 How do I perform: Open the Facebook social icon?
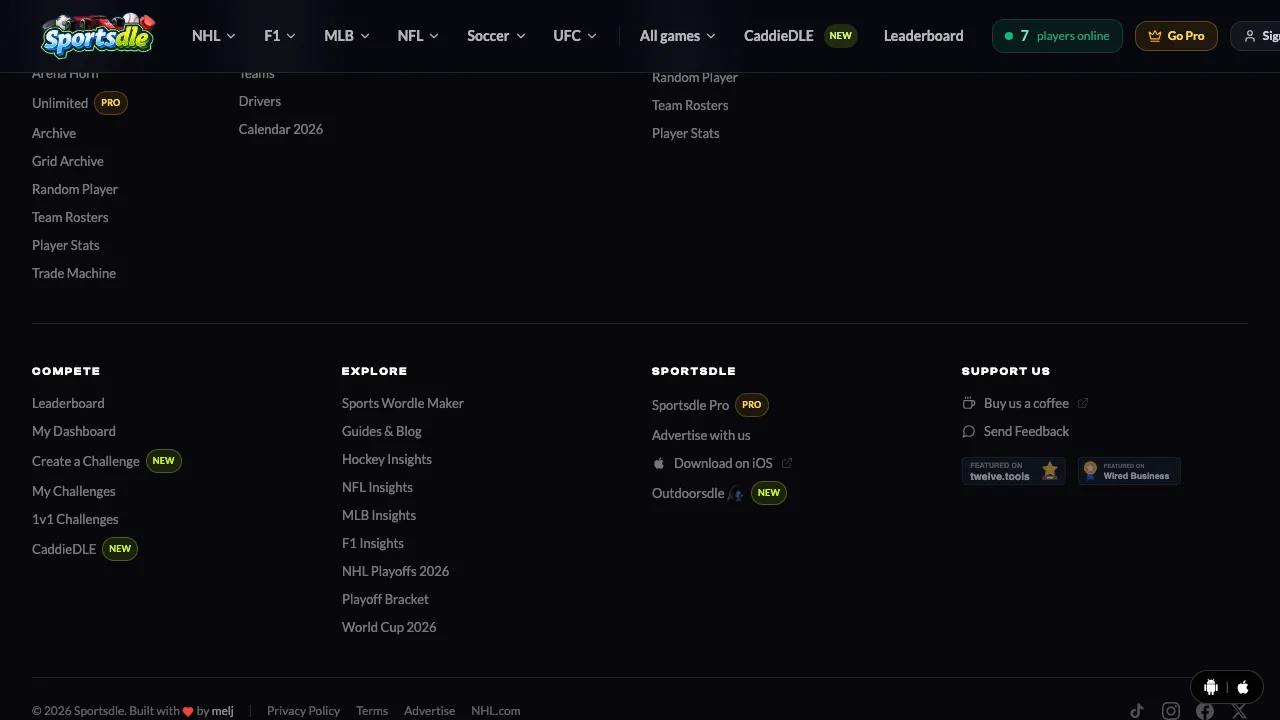pos(1205,711)
